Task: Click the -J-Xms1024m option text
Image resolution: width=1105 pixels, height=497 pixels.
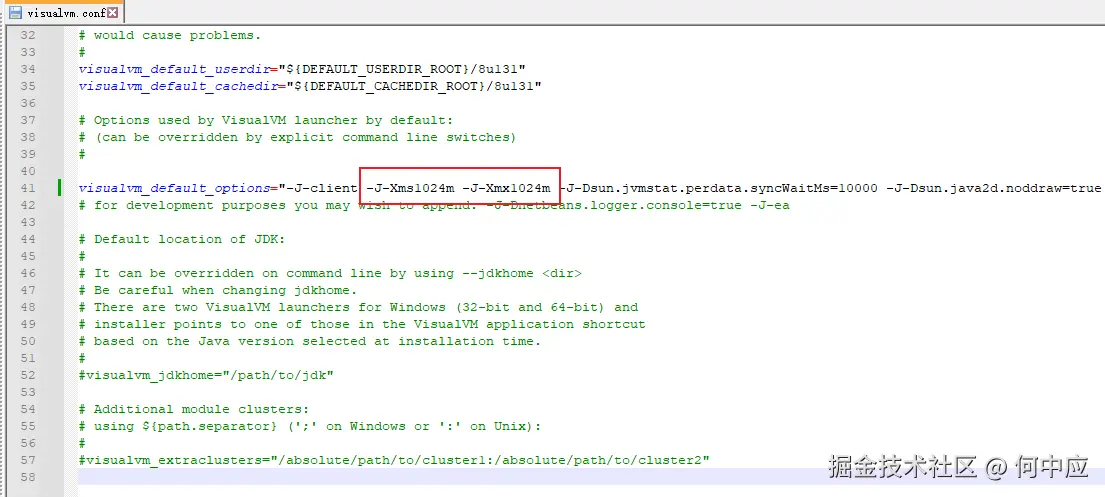Action: tap(410, 188)
